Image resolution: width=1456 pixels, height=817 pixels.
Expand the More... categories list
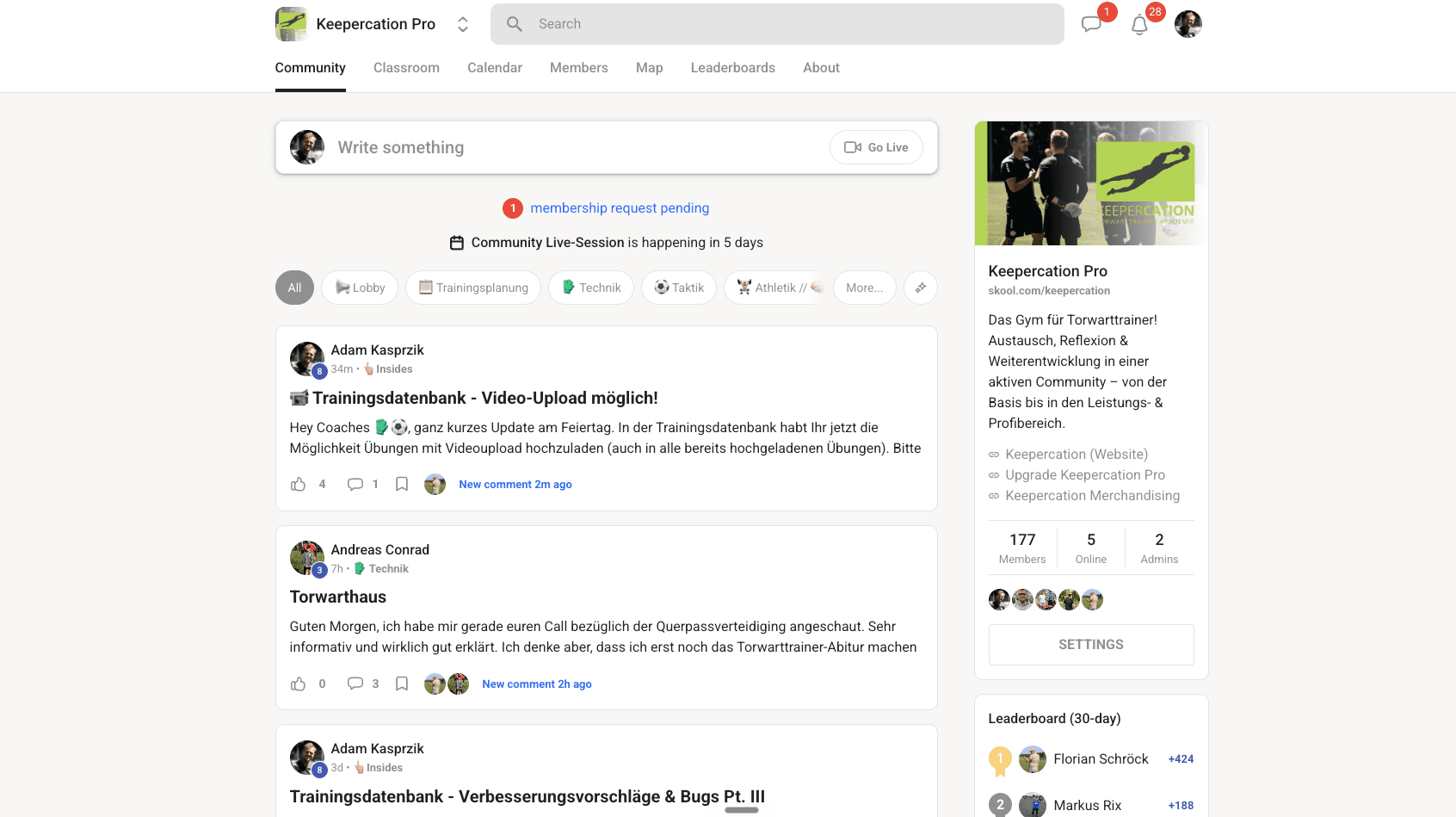pos(864,288)
